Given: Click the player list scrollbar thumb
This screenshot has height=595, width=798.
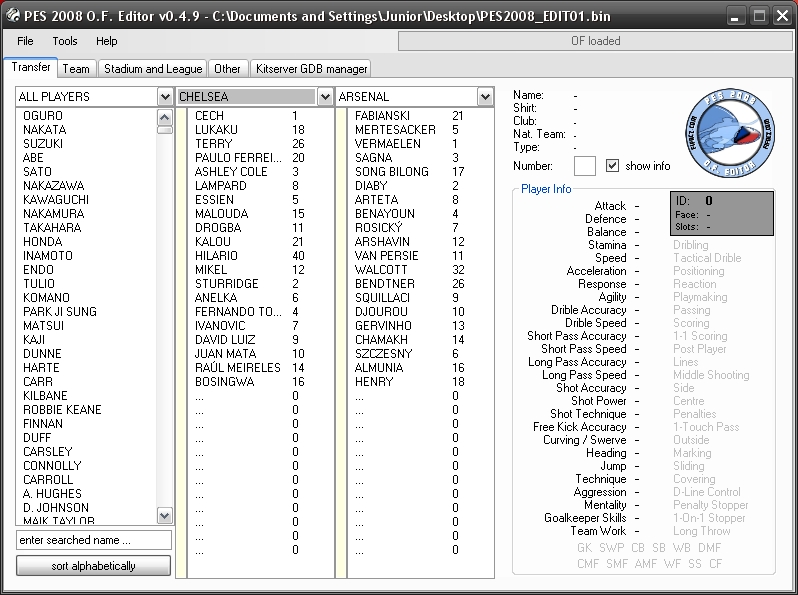Looking at the screenshot, I should [x=164, y=130].
